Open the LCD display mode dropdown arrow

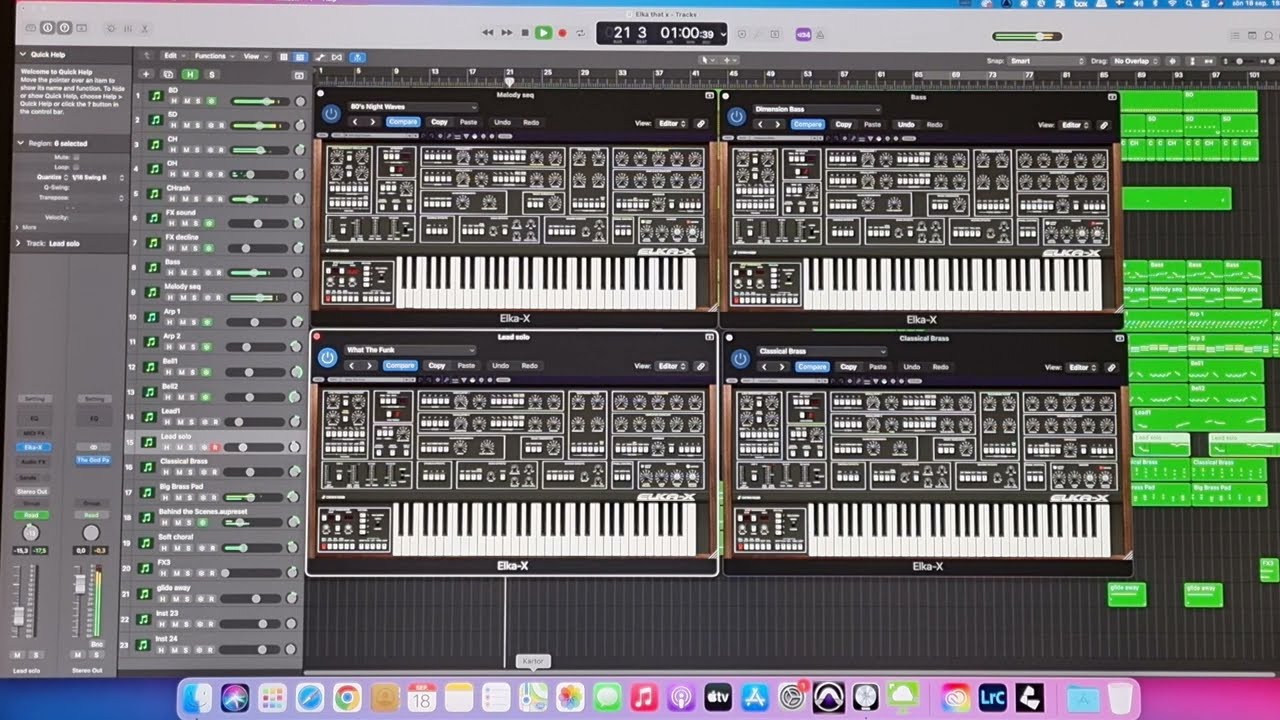pos(722,34)
